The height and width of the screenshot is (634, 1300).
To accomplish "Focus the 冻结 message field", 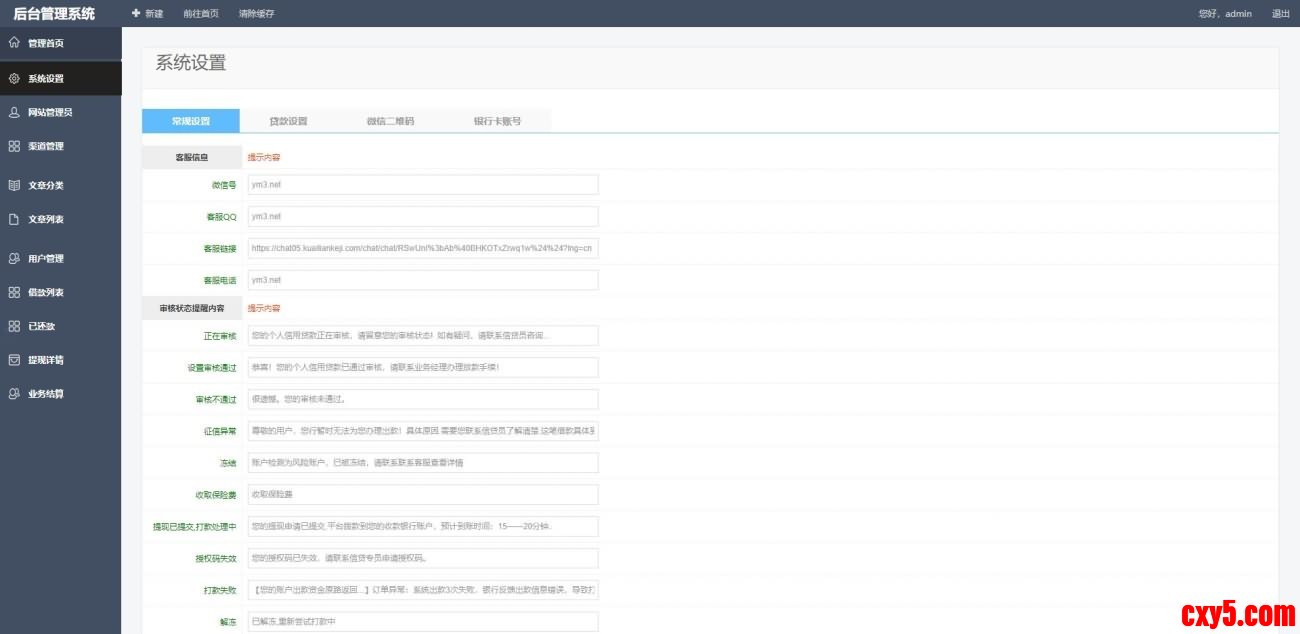I will coord(423,463).
